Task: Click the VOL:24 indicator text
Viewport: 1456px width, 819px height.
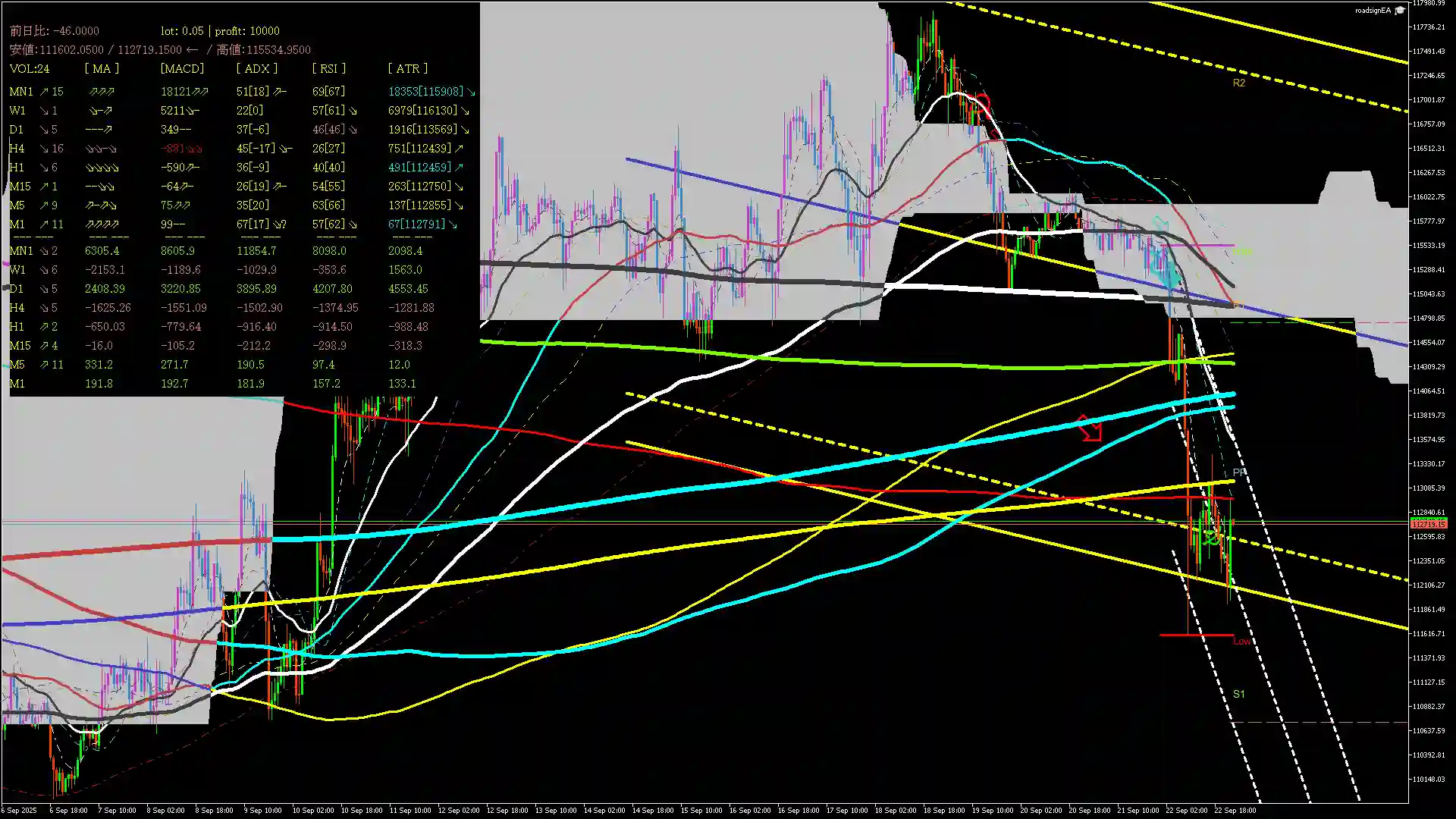Action: [30, 69]
